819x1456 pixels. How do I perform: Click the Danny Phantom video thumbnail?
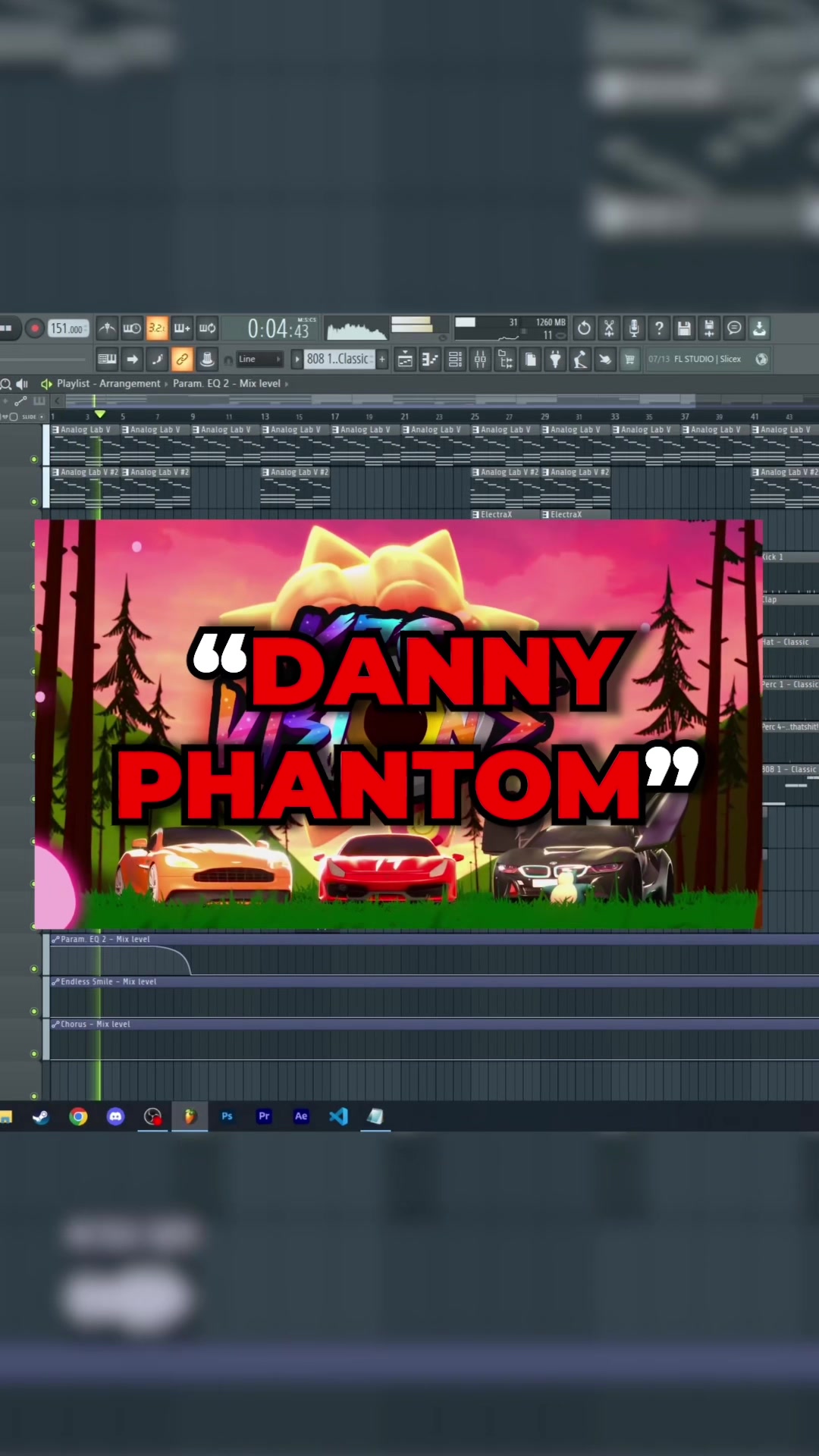click(x=398, y=724)
